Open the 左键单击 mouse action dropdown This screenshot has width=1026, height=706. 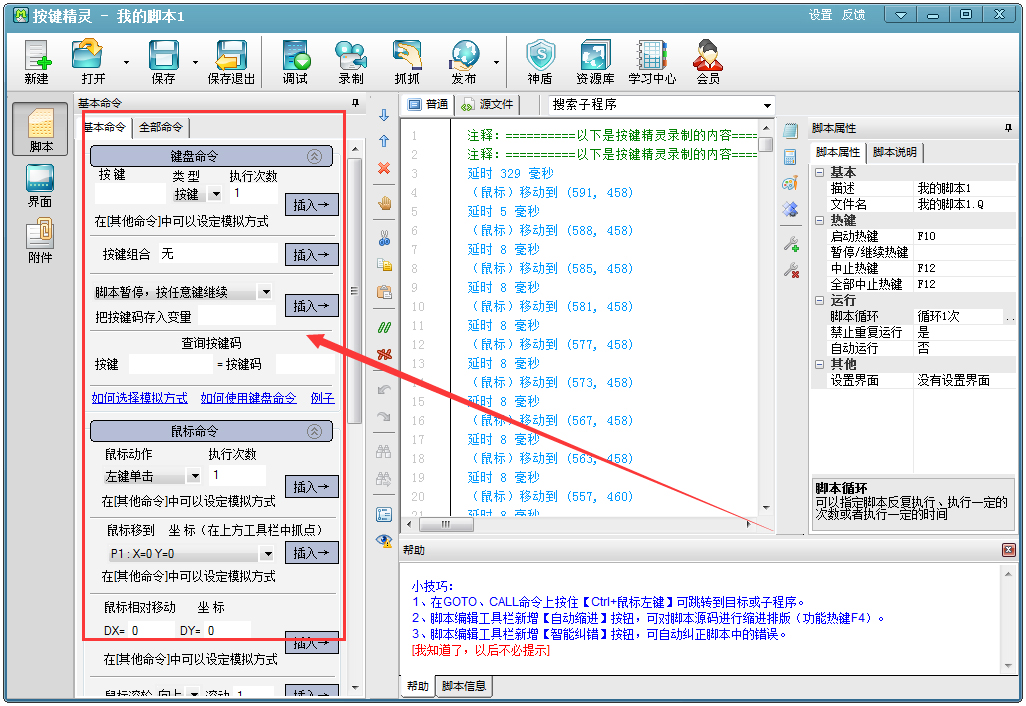point(194,476)
